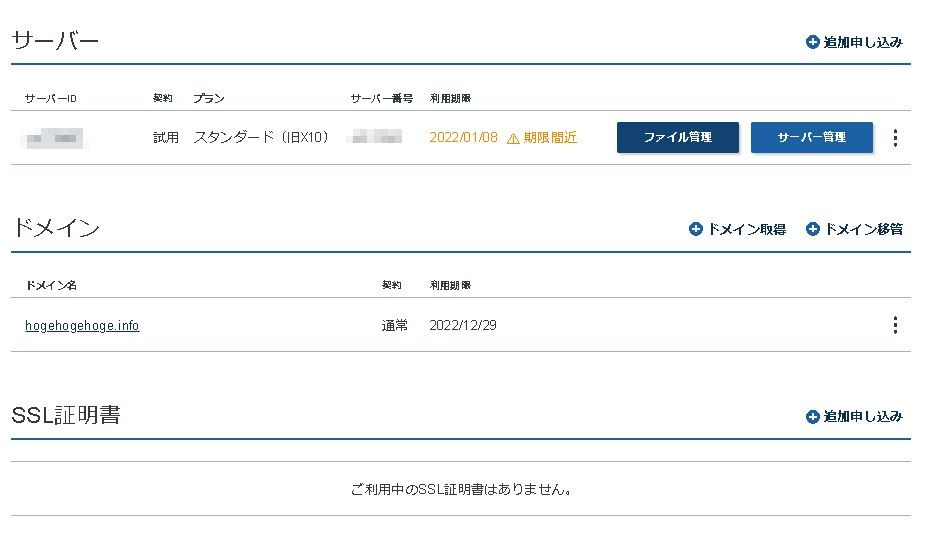
Task: Click the ドメイン名 column header
Action: 51,286
